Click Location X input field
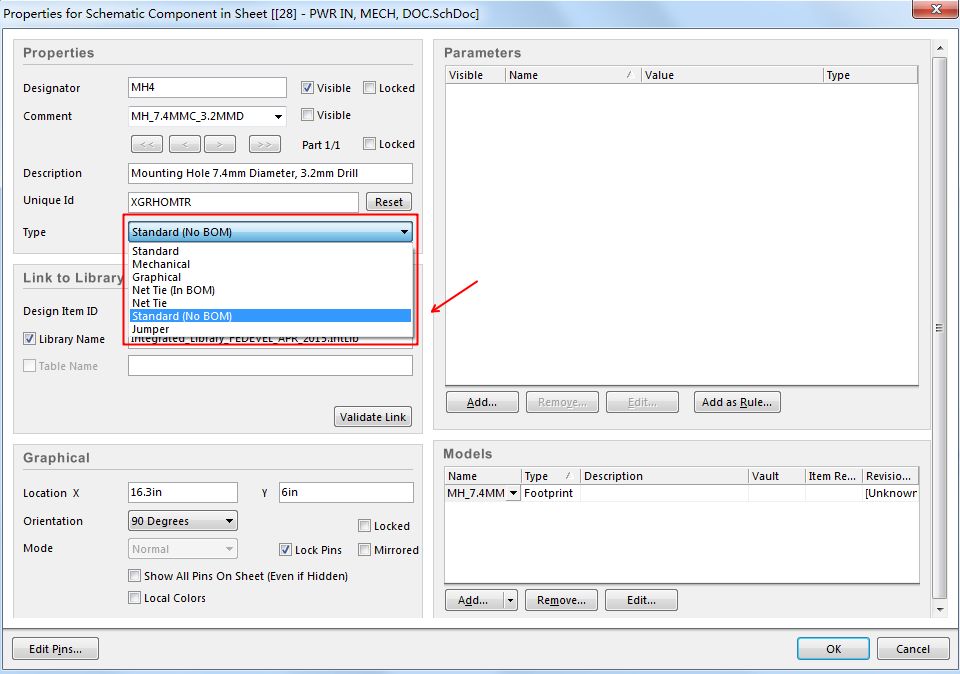The width and height of the screenshot is (960, 674). (182, 492)
